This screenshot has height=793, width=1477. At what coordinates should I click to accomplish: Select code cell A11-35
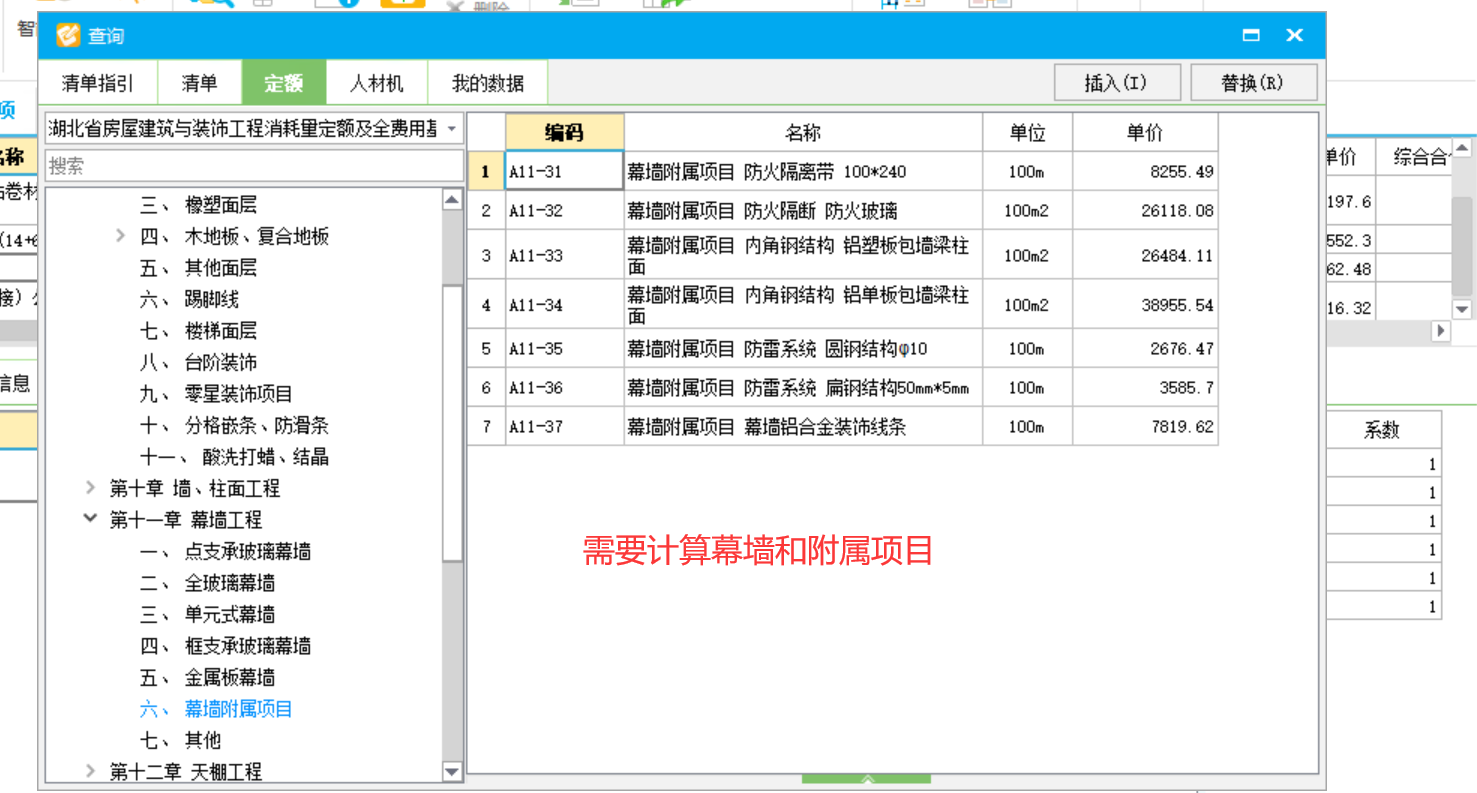point(564,349)
